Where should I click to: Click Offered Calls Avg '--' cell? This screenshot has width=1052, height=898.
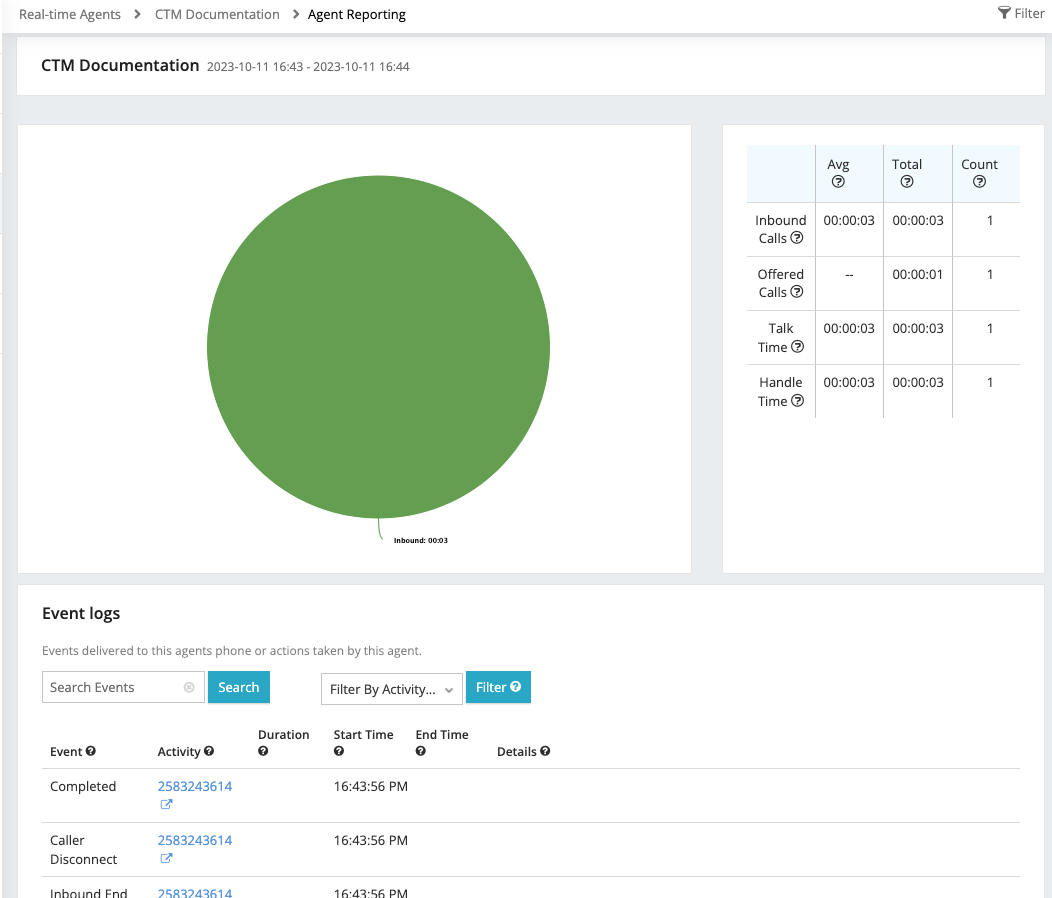point(849,275)
